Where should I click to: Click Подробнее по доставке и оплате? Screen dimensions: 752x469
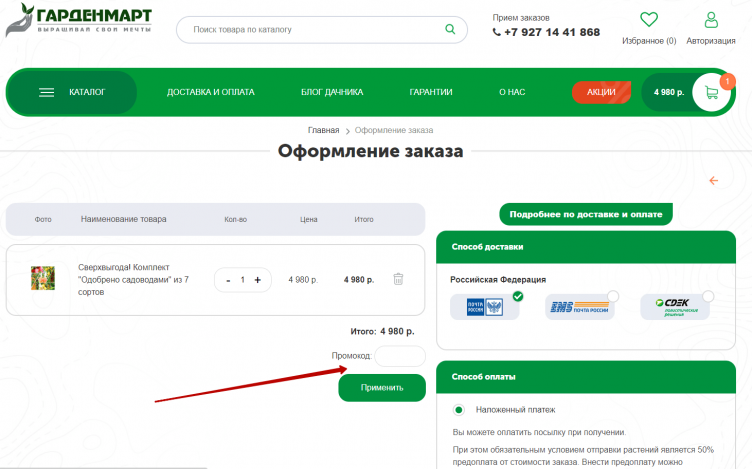point(586,214)
